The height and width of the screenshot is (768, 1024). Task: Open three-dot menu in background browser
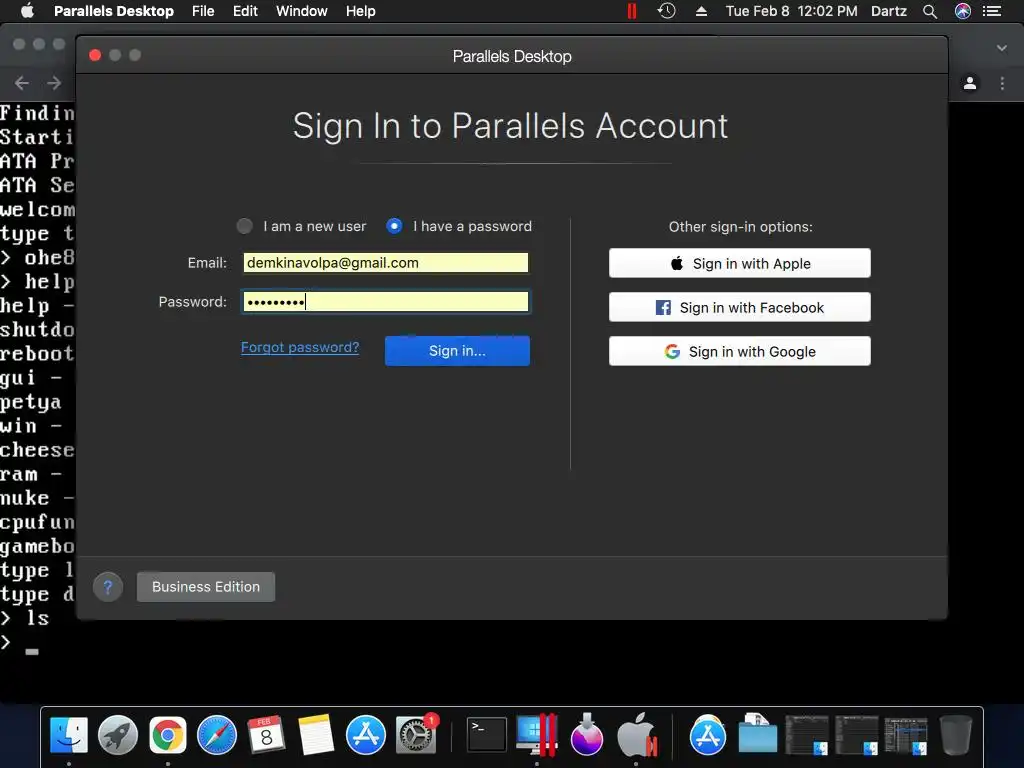click(1002, 83)
